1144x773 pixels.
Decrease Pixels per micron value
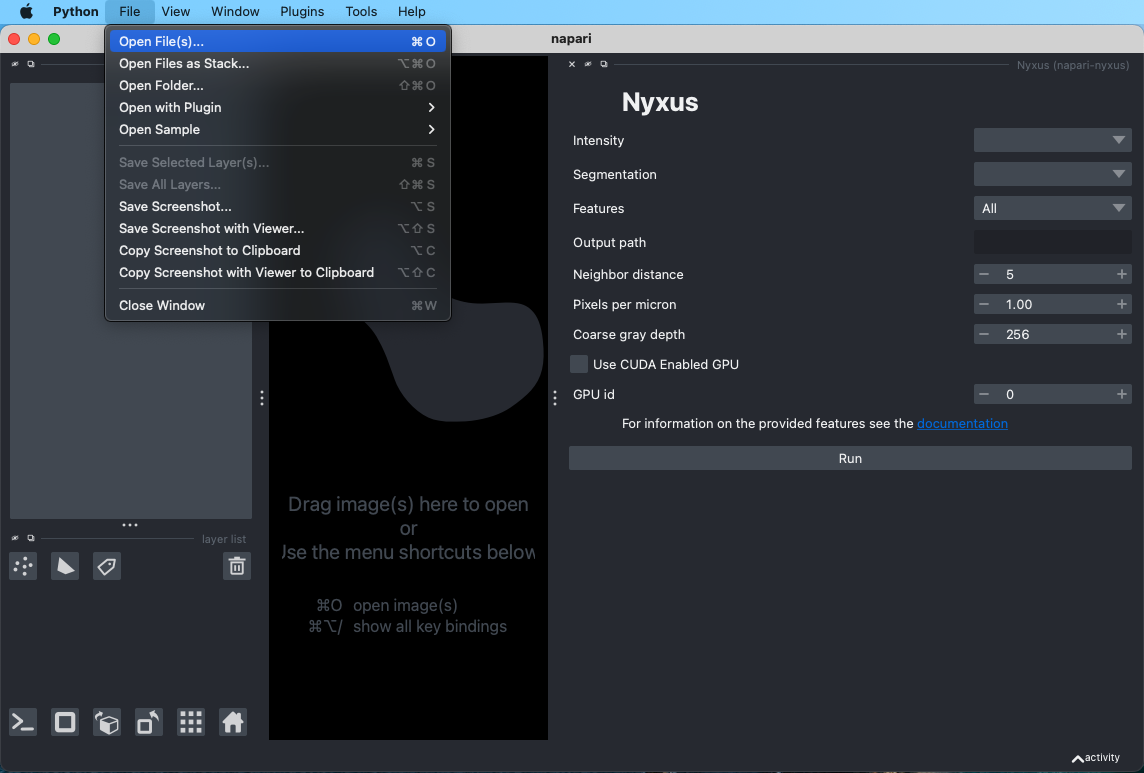click(984, 304)
